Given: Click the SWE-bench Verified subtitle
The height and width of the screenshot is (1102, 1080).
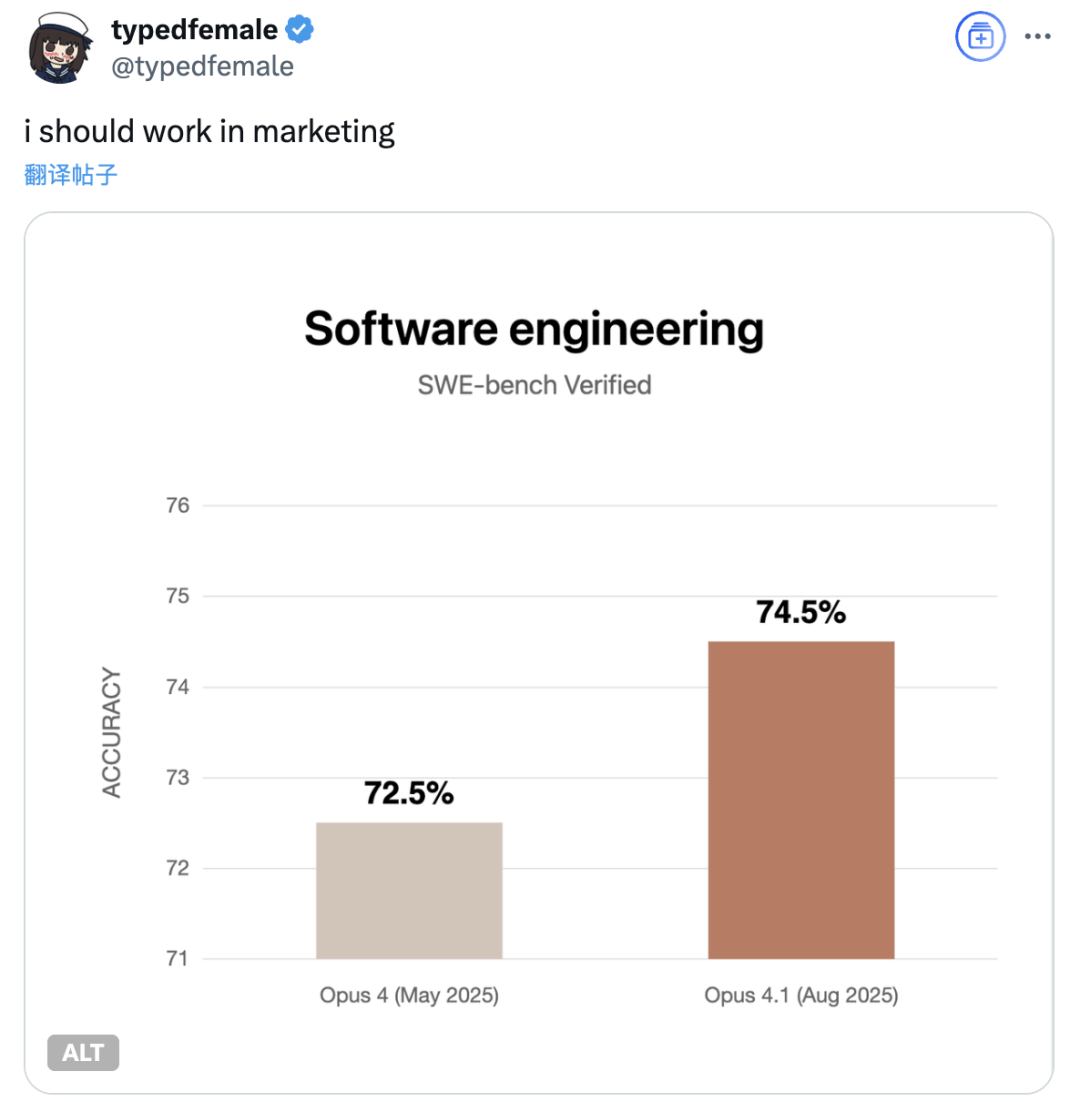Looking at the screenshot, I should (x=535, y=385).
